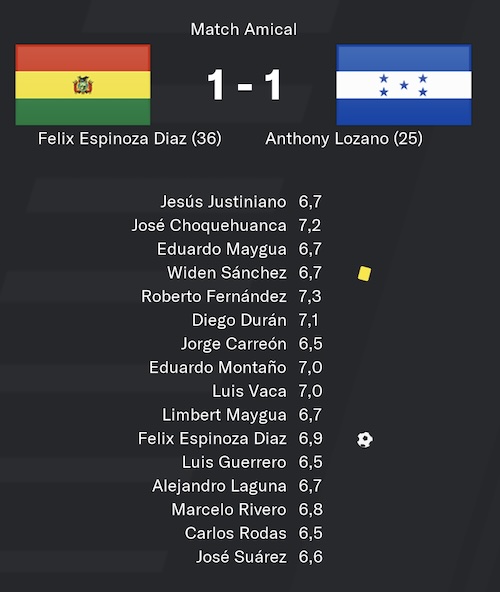Click Widen Sánchez's yellow card icon
The width and height of the screenshot is (500, 592).
(364, 273)
